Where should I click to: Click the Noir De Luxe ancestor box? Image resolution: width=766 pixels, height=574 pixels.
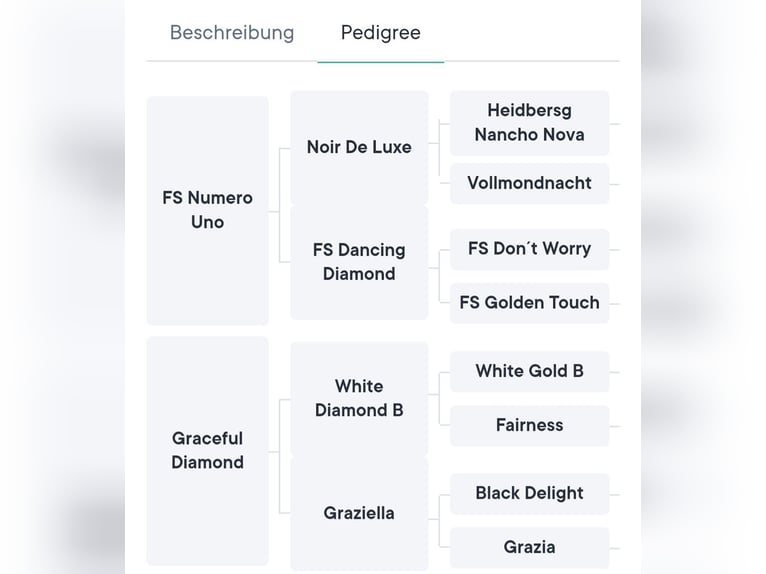pyautogui.click(x=359, y=147)
